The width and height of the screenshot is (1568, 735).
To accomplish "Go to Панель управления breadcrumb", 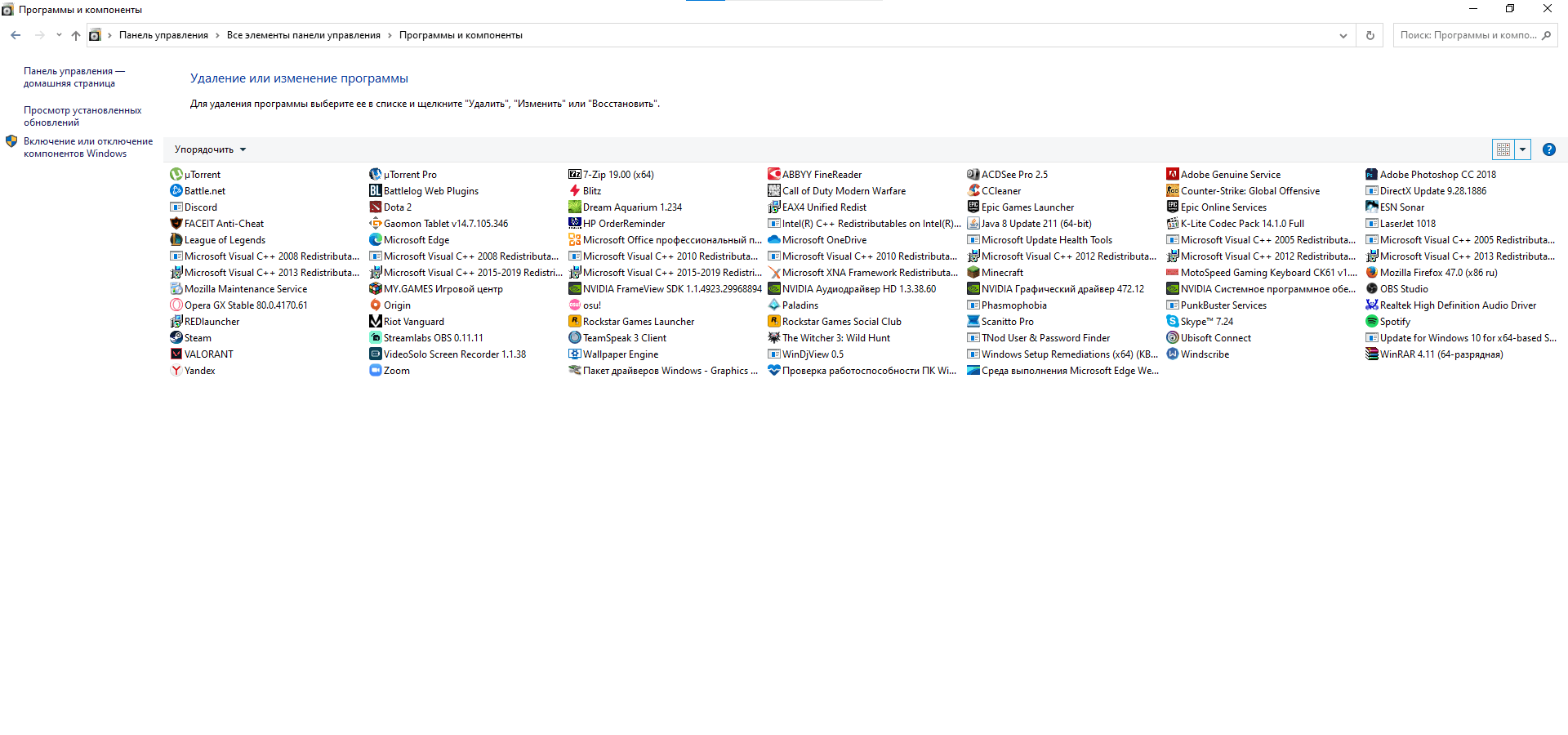I will 163,35.
